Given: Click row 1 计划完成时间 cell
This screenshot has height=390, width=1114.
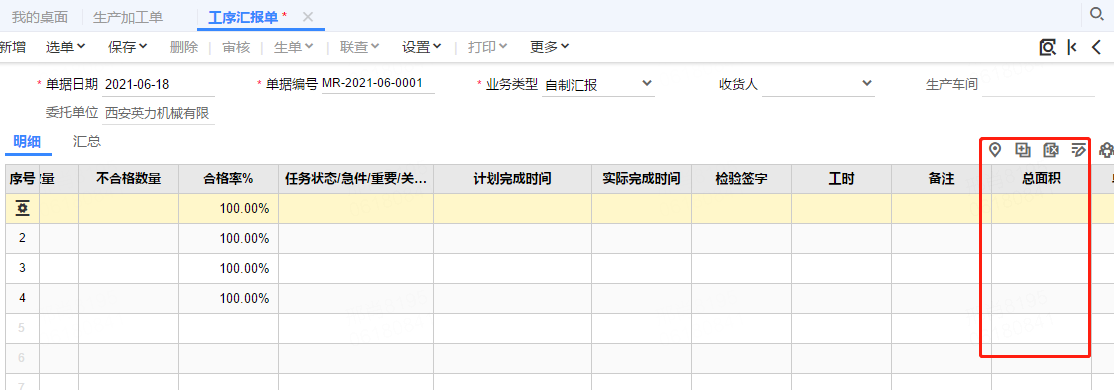Looking at the screenshot, I should 512,208.
